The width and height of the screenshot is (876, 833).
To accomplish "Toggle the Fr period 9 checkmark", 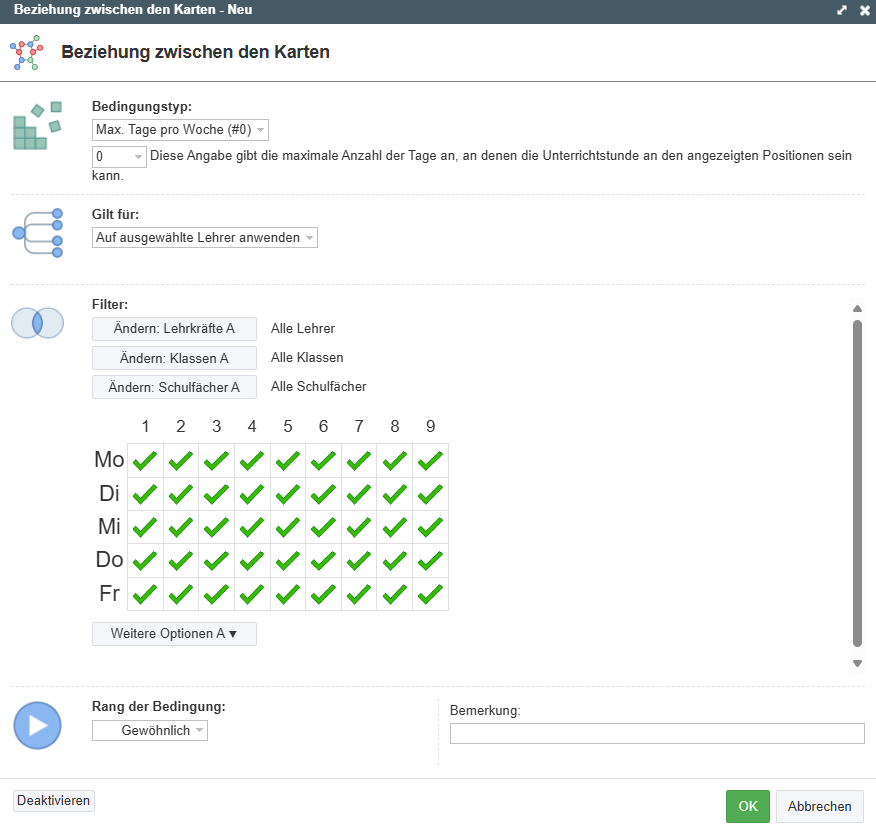I will click(430, 594).
